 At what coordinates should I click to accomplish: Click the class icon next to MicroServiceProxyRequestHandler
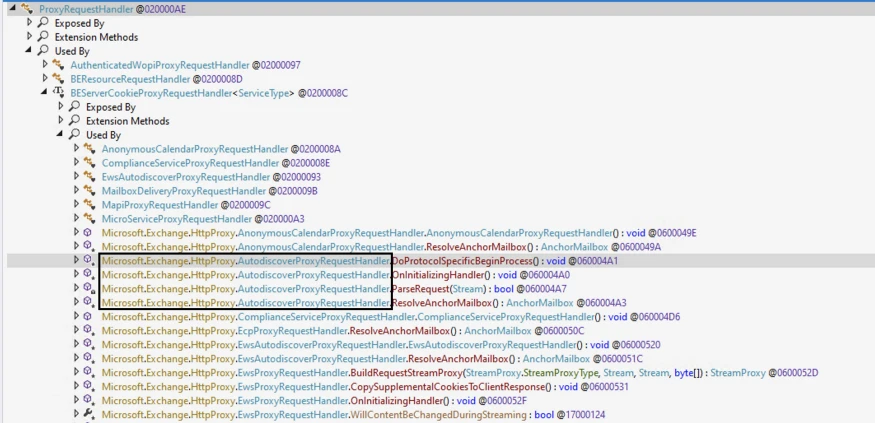pos(91,219)
